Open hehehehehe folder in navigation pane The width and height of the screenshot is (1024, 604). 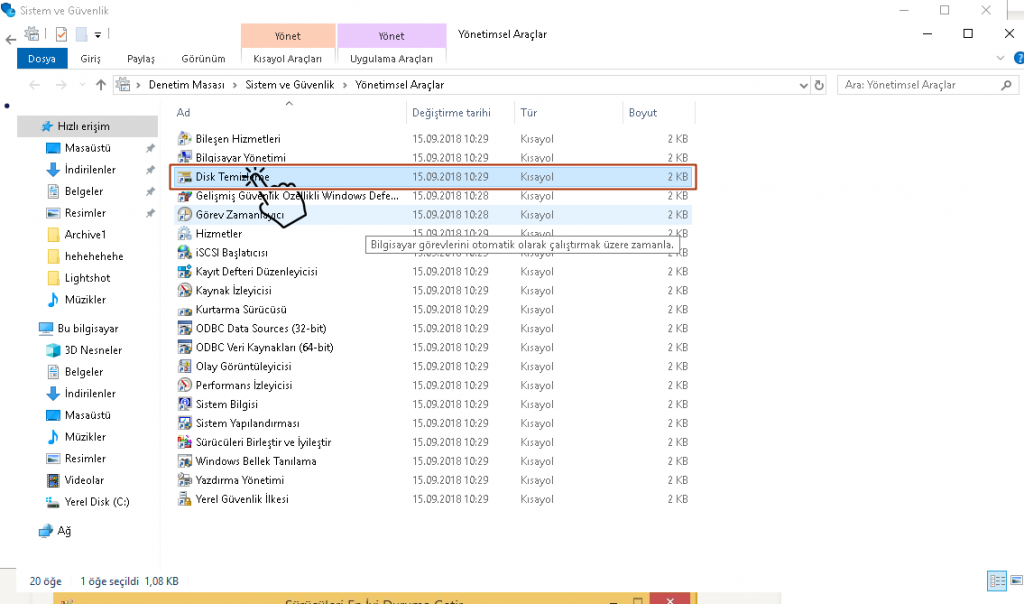pyautogui.click(x=93, y=256)
